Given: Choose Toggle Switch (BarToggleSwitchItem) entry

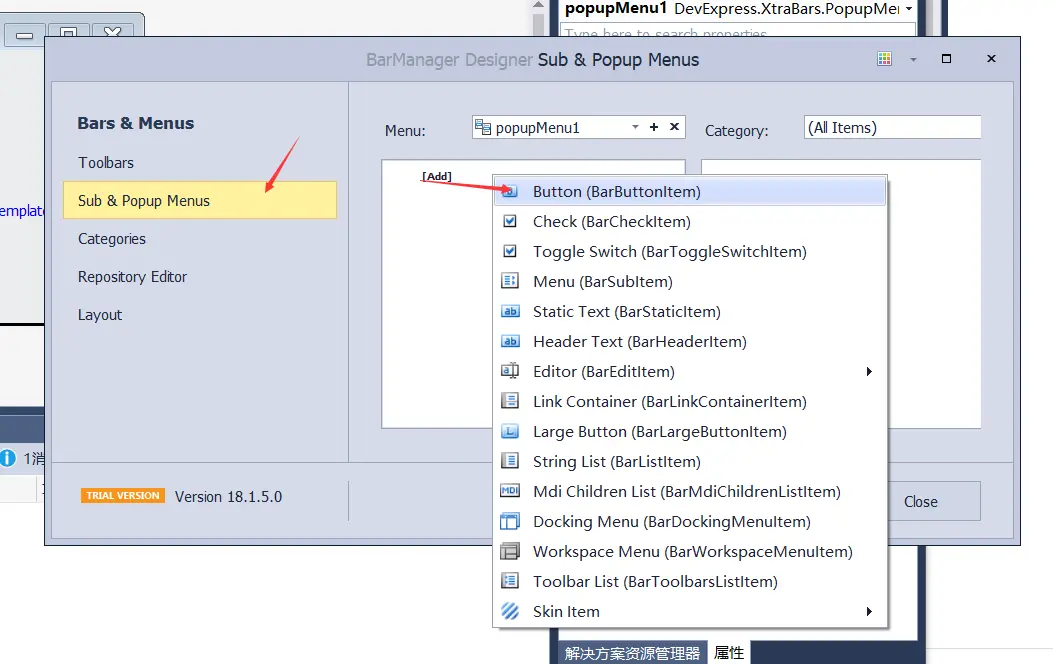Looking at the screenshot, I should pyautogui.click(x=690, y=252).
